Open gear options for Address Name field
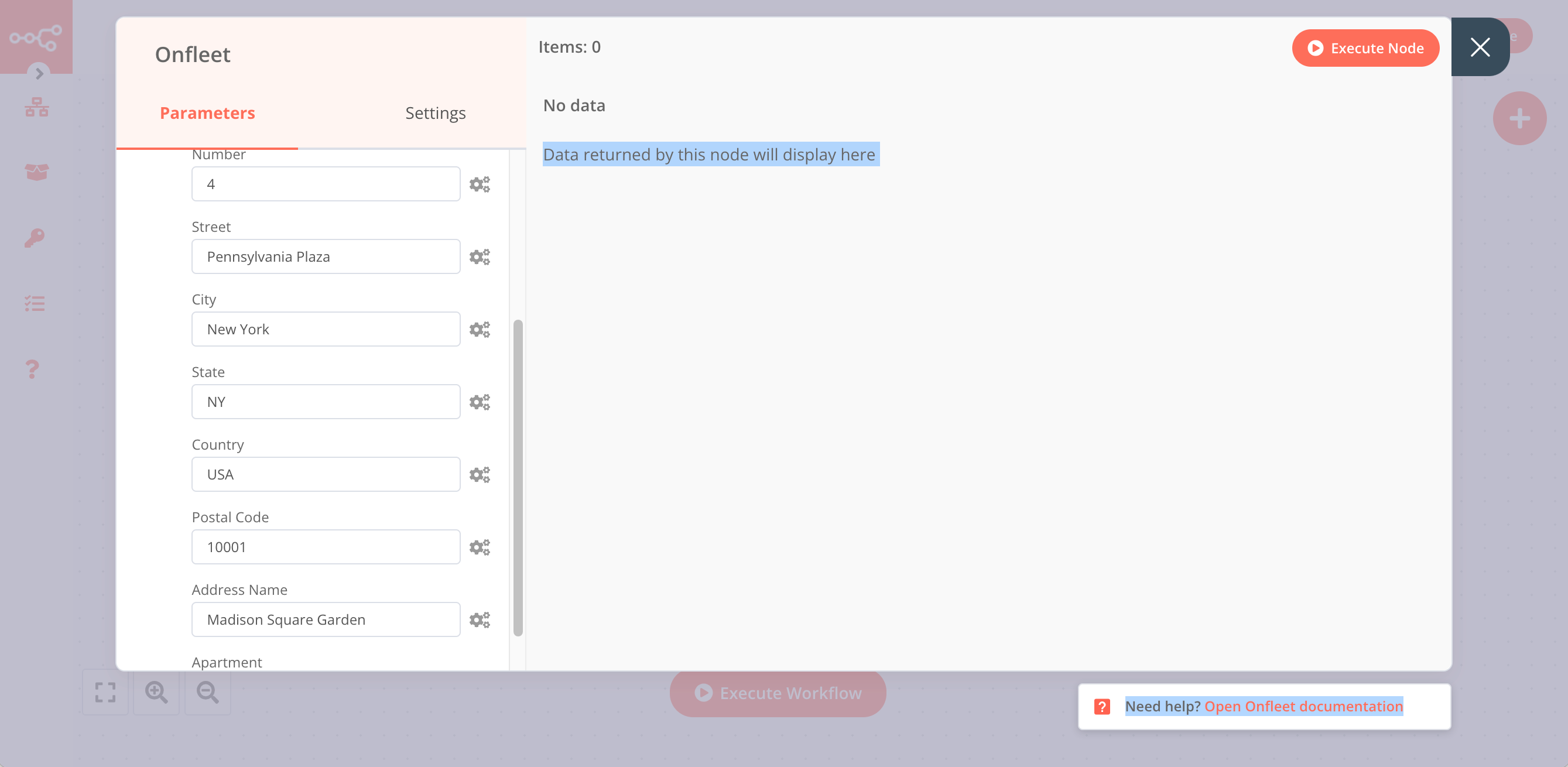The height and width of the screenshot is (767, 1568). click(480, 619)
